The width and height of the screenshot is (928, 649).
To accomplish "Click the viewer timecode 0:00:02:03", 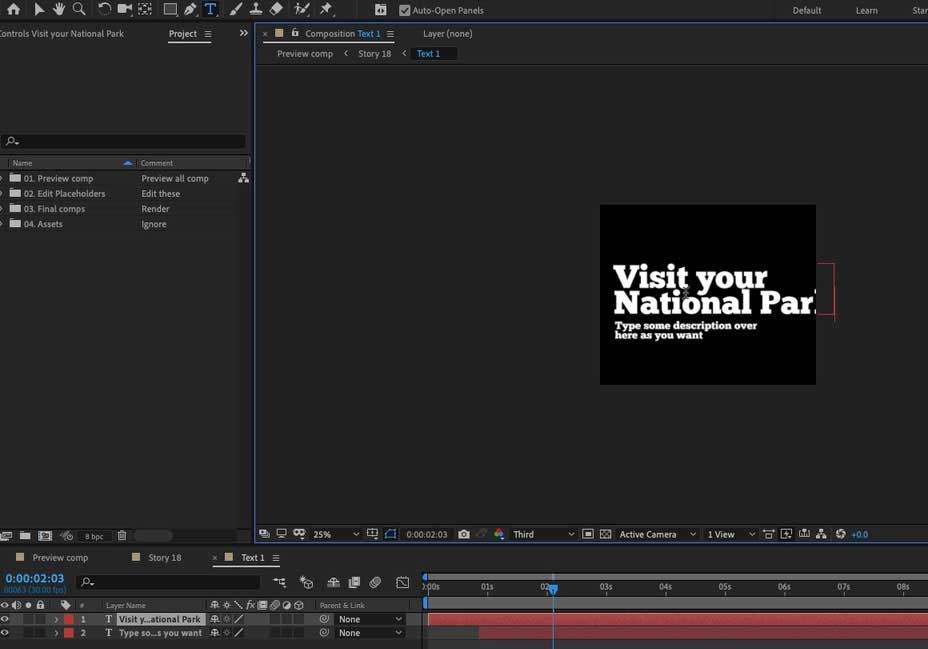I will (427, 534).
